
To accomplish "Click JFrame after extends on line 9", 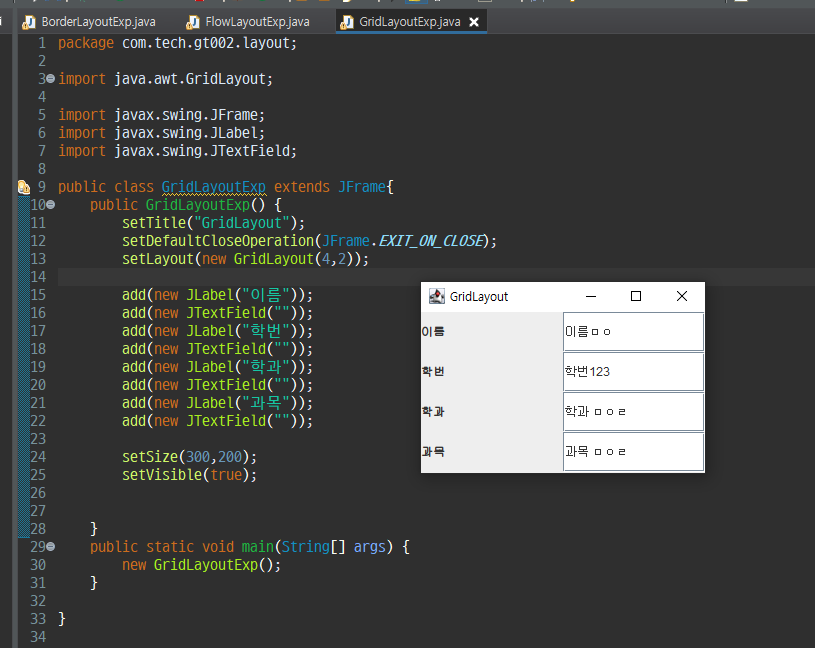I will pyautogui.click(x=362, y=187).
